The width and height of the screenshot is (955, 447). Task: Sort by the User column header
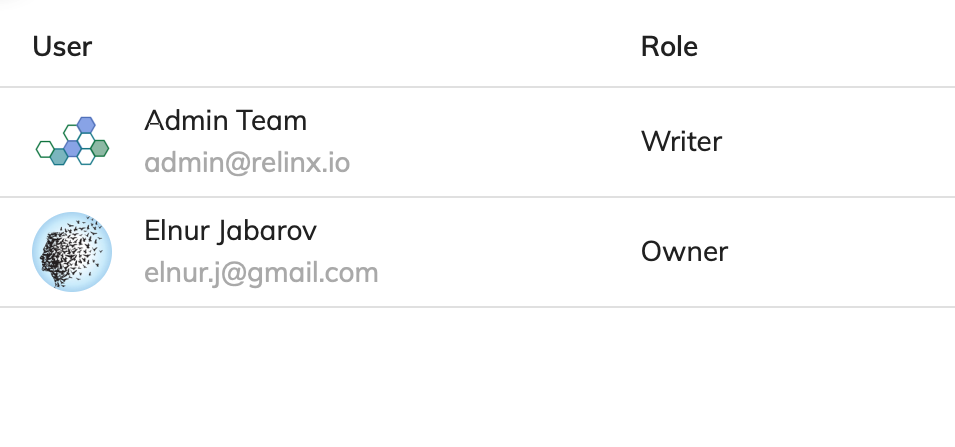(x=62, y=46)
